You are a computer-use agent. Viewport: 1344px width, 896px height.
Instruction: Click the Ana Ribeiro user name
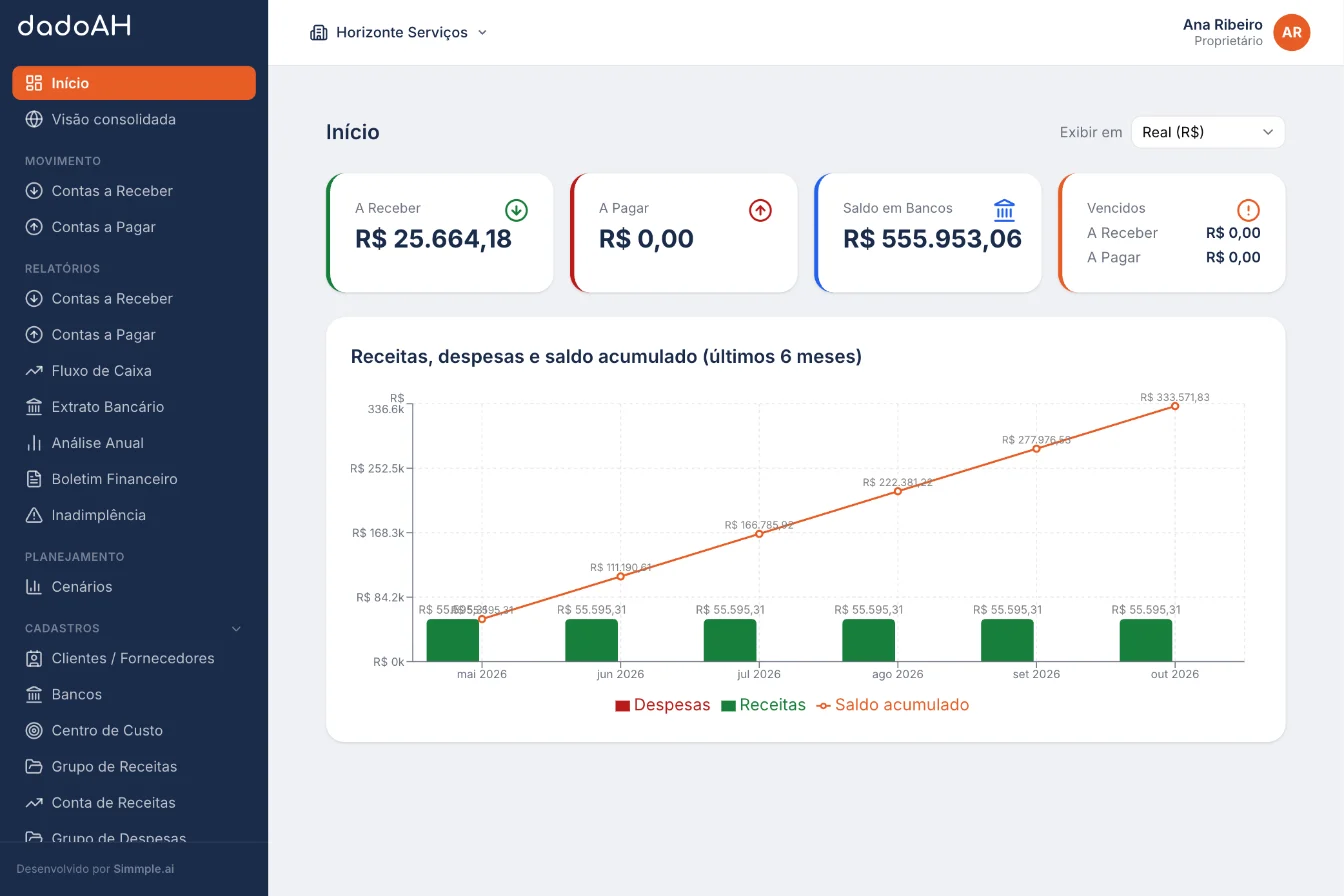(1222, 24)
